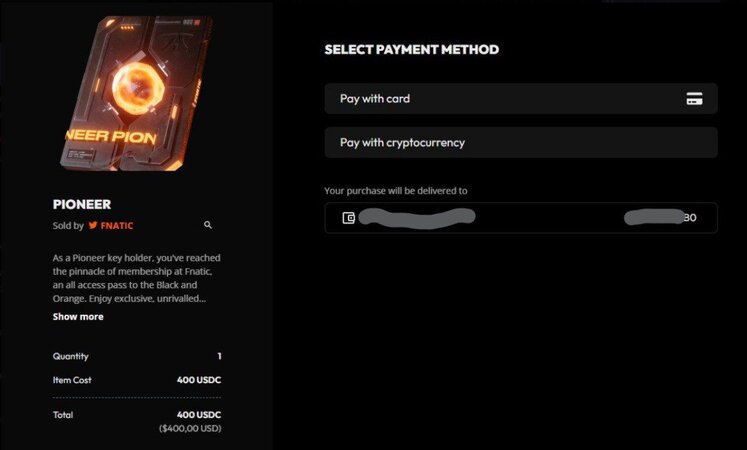Screen dimensions: 747x450
Task: Click the credit card icon
Action: click(694, 99)
